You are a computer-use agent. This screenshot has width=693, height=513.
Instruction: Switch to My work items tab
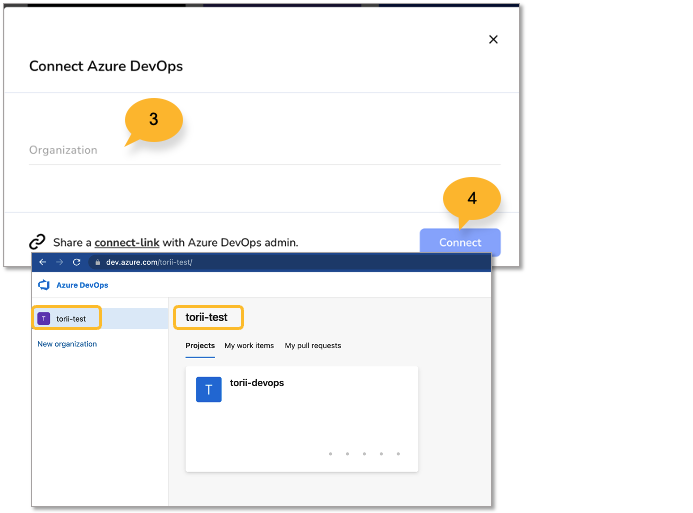(249, 346)
